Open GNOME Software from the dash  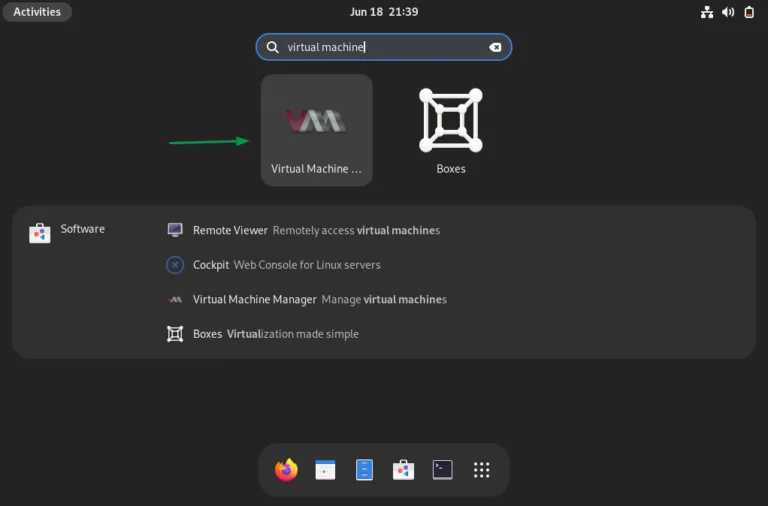pos(404,470)
